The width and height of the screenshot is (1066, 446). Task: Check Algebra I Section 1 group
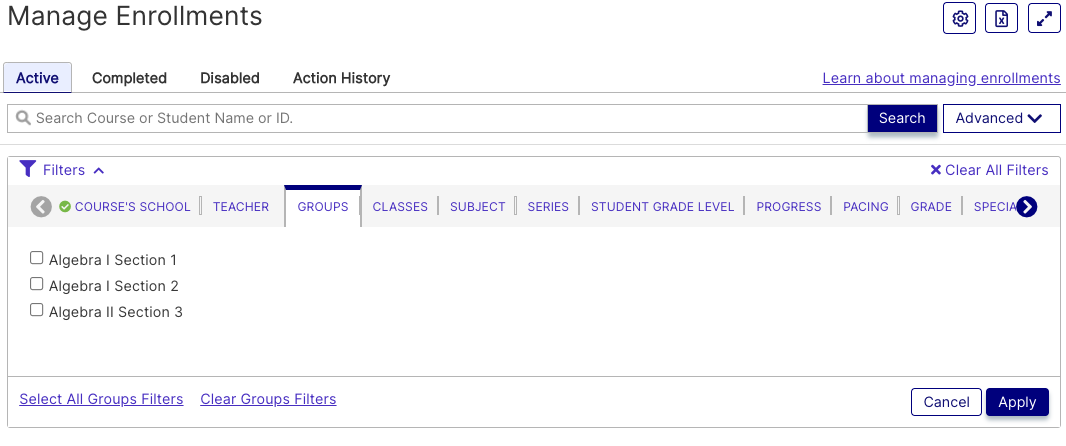tap(37, 258)
